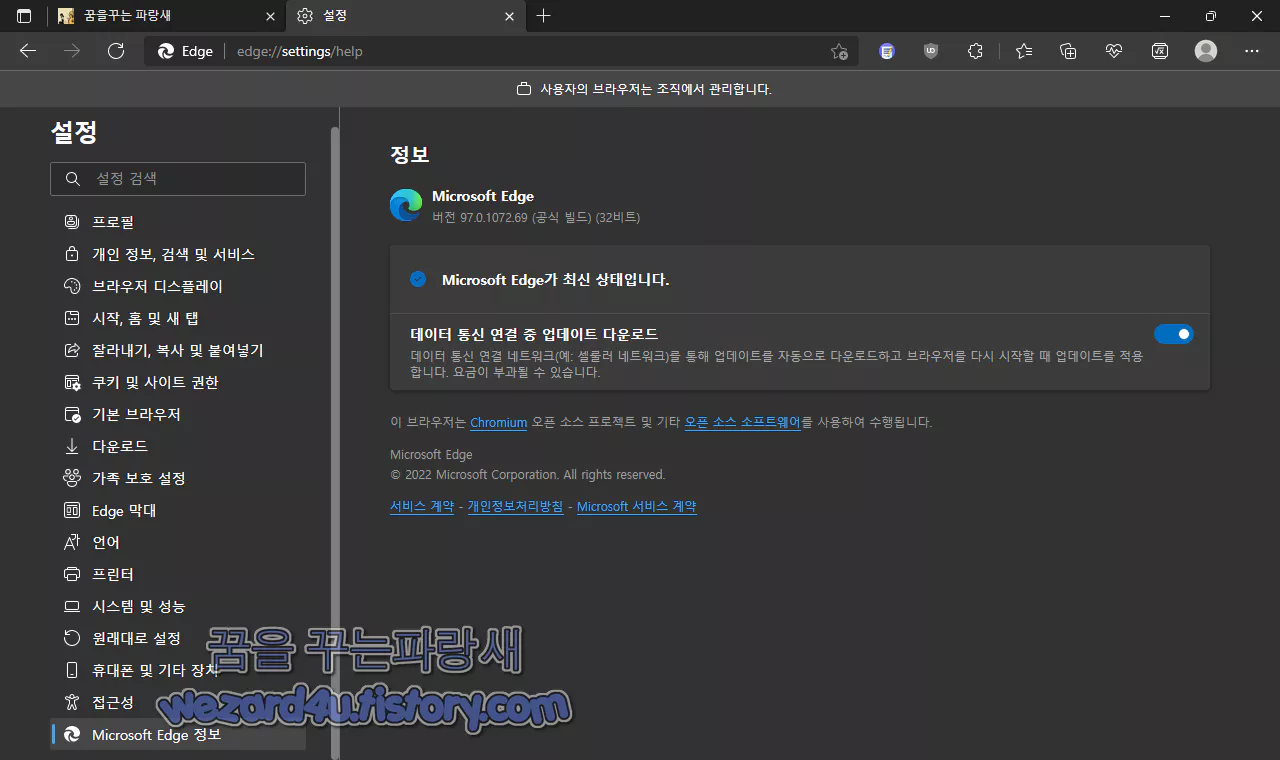Screen dimensions: 1280x760
Task: Select Microsoft Edge 정보 in sidebar
Action: coord(178,734)
